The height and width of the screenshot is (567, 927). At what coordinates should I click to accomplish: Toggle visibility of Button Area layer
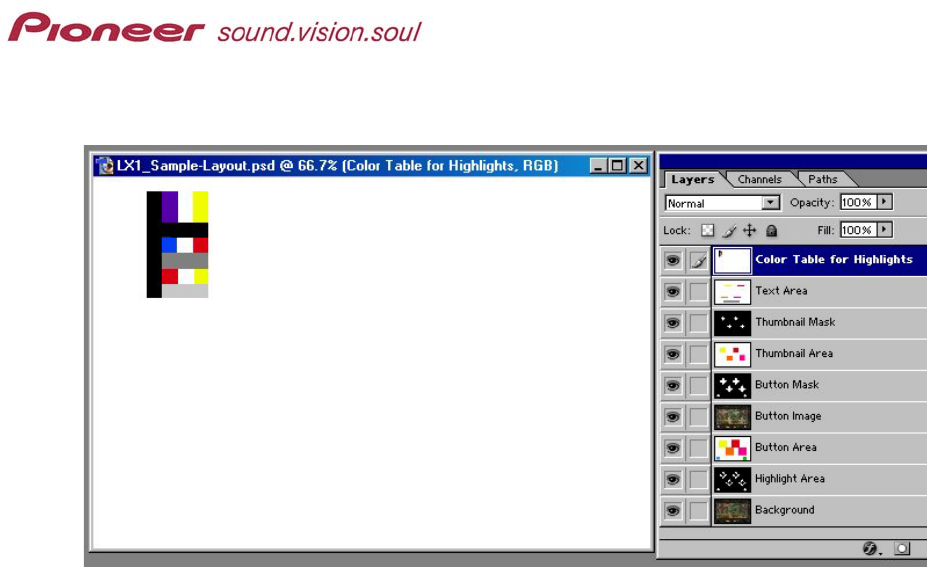tap(673, 448)
